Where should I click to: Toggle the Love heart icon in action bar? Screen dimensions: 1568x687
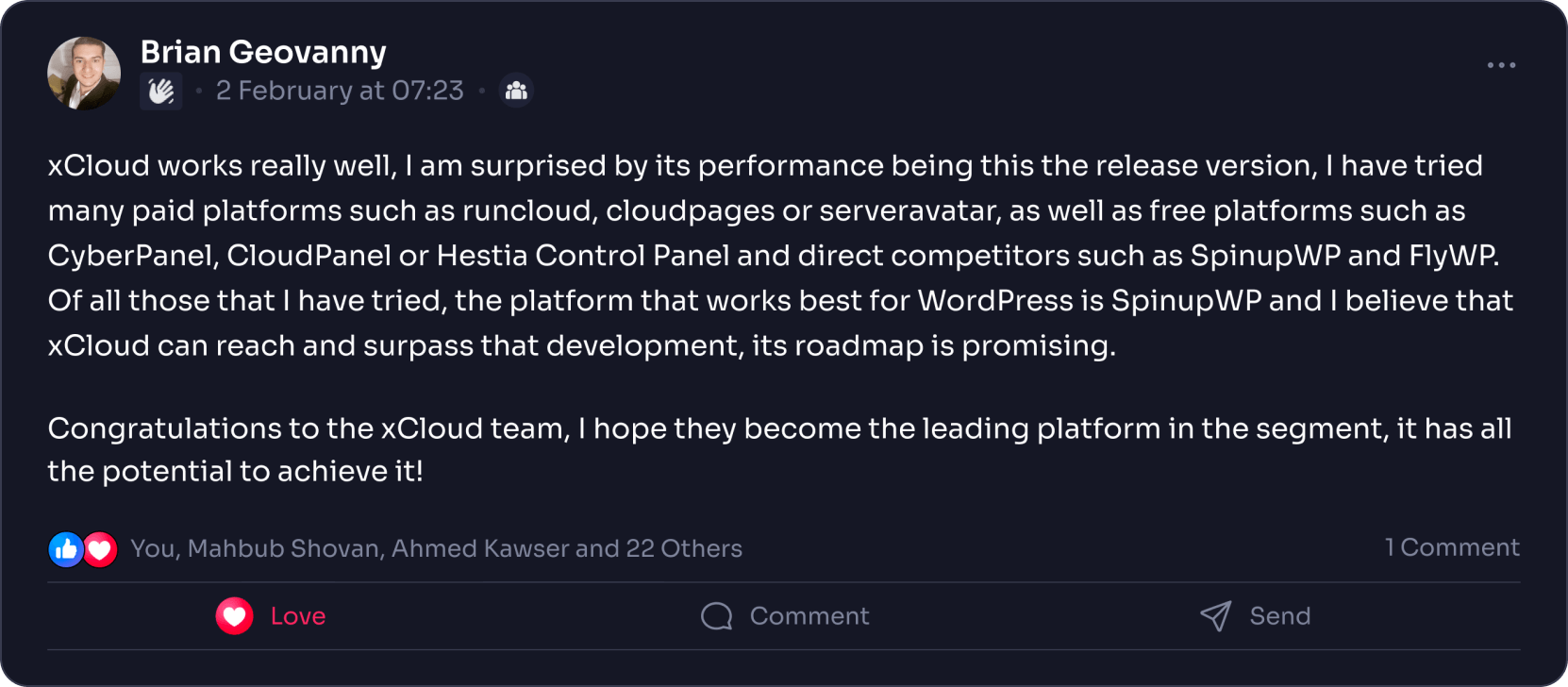tap(234, 616)
